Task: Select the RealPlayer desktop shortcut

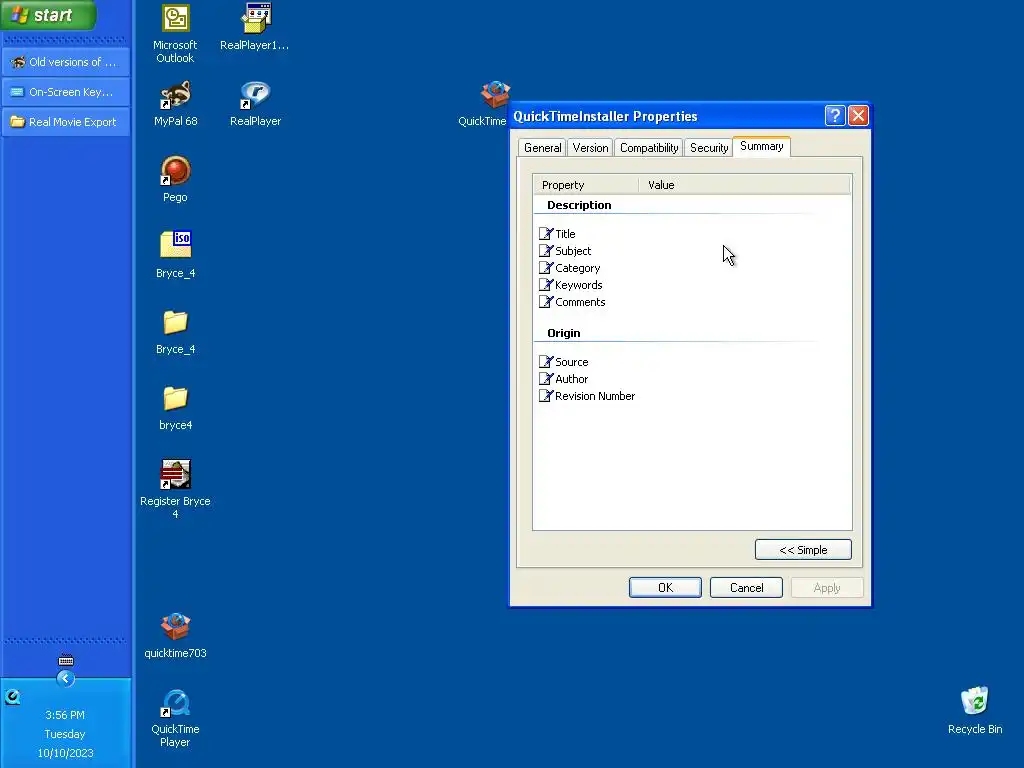Action: coord(255,104)
